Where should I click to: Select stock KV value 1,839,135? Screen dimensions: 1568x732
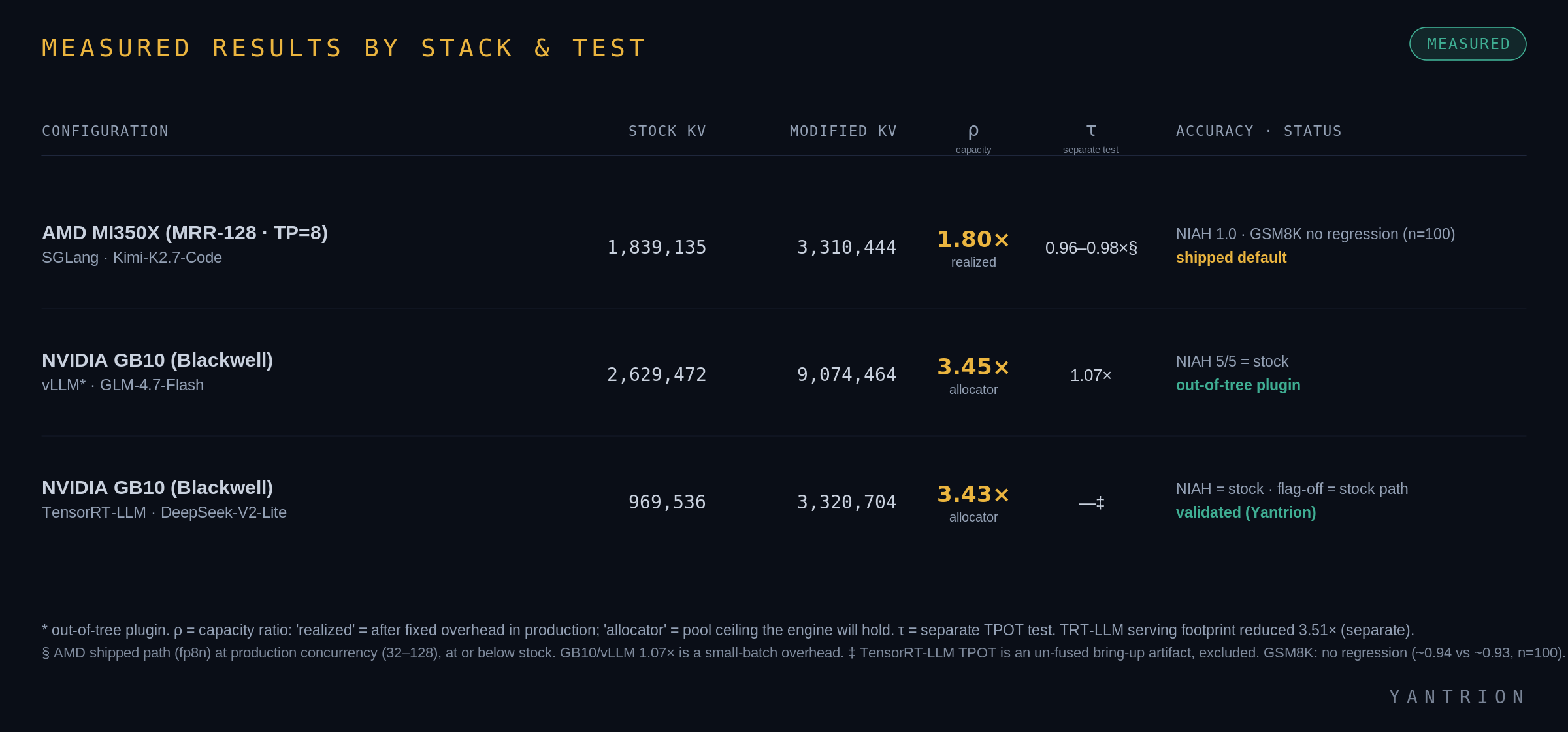[x=657, y=247]
